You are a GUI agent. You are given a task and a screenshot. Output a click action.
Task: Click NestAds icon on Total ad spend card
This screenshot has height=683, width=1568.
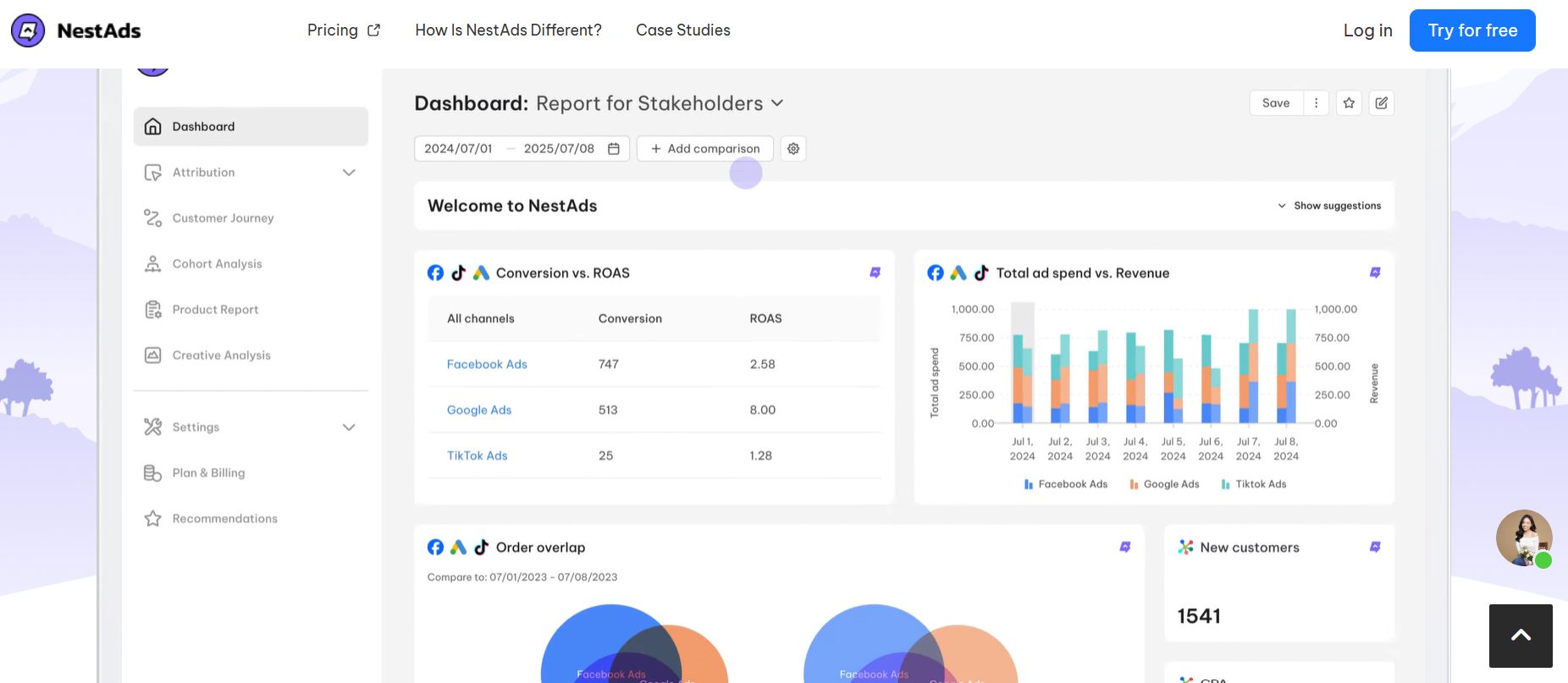pos(1375,273)
